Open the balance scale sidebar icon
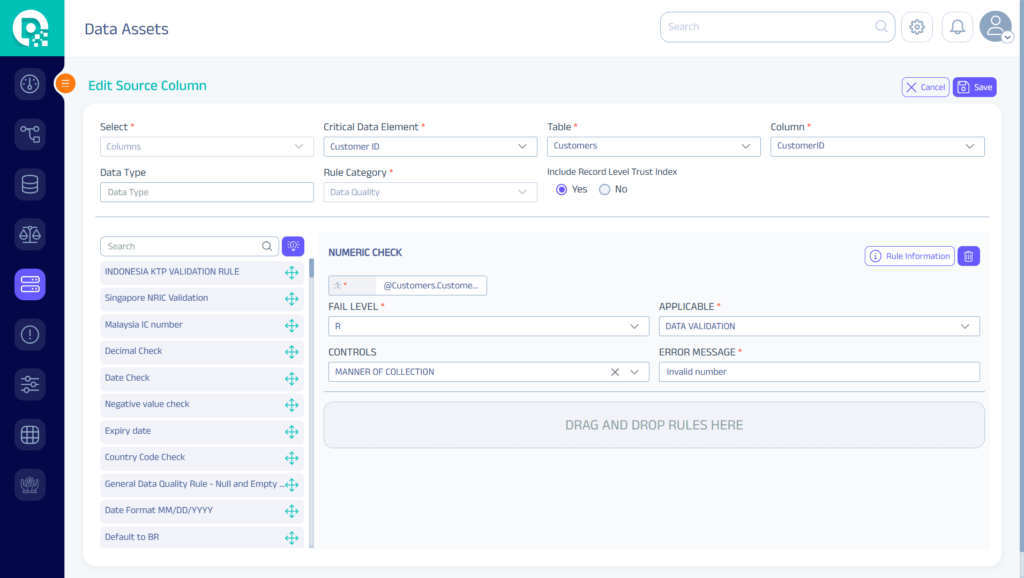The width and height of the screenshot is (1024, 578). 30,234
